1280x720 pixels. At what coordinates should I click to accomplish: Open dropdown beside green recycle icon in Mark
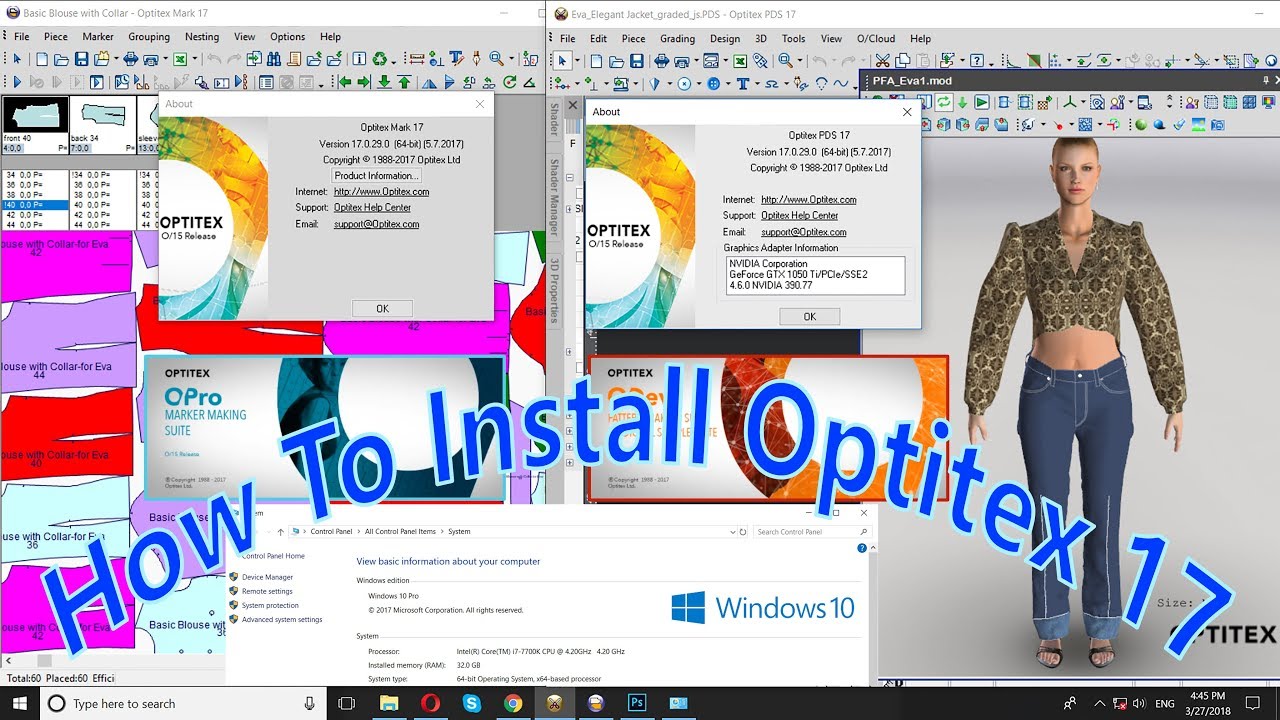[393, 62]
